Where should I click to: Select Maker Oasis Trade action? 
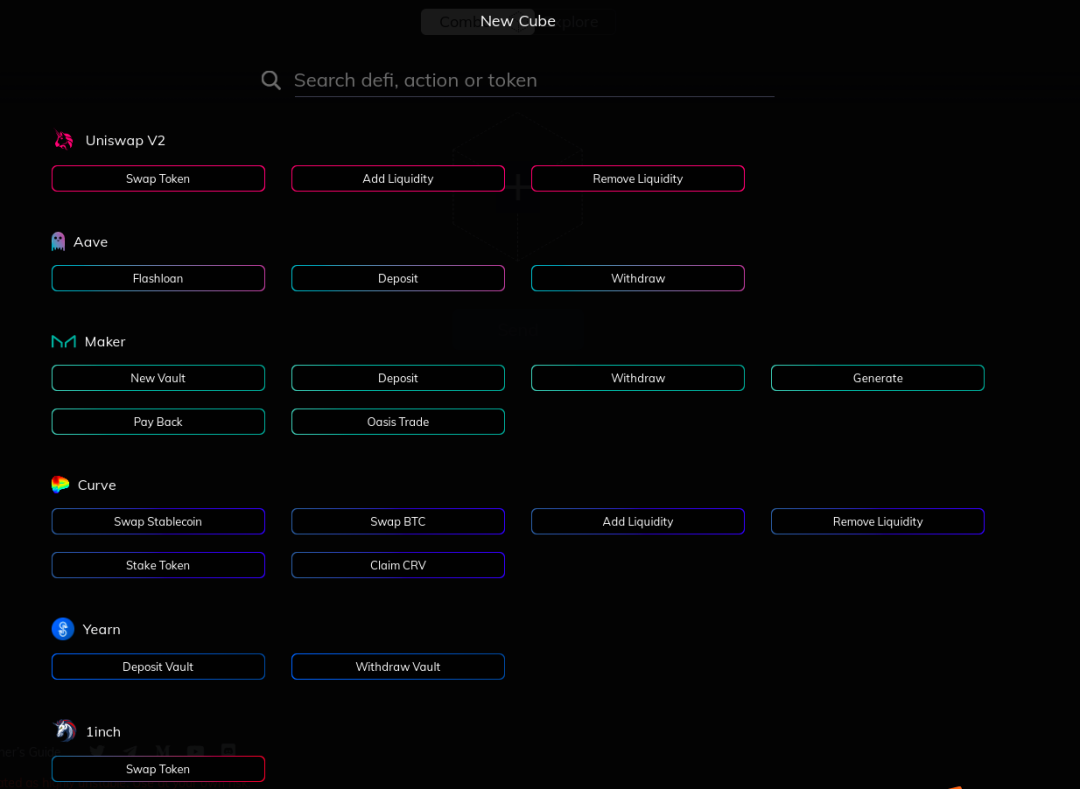[398, 421]
